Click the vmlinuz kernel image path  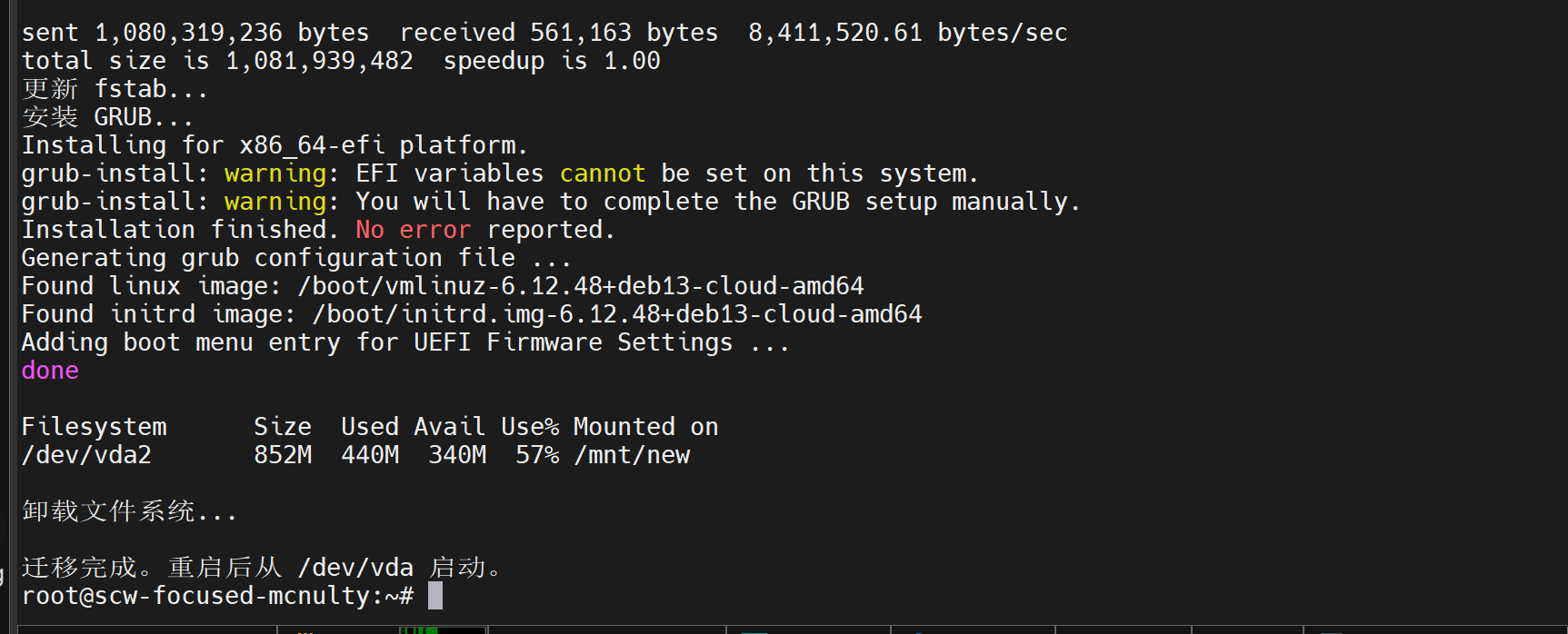(580, 286)
